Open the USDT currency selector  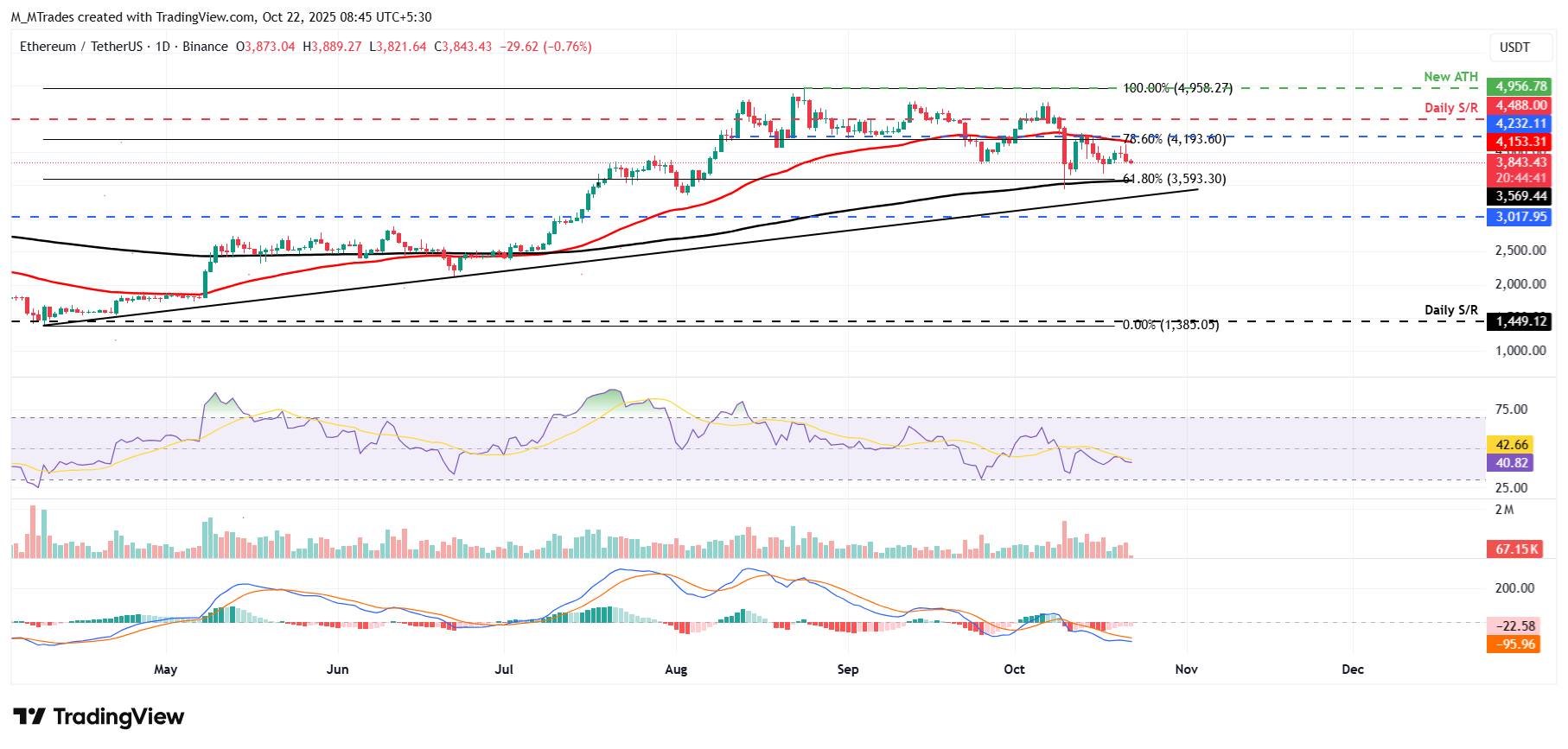coord(1514,48)
